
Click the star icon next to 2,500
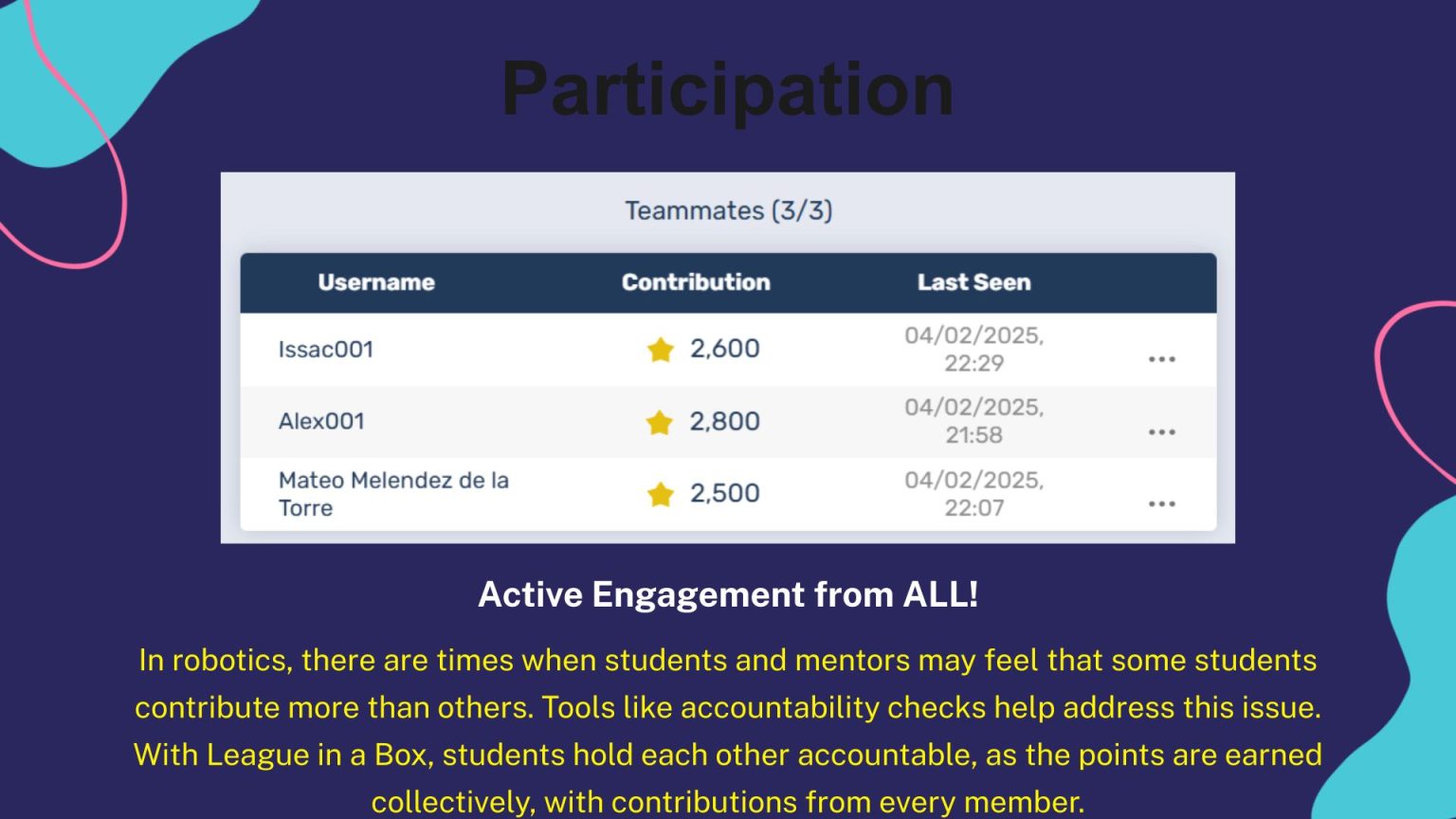pyautogui.click(x=660, y=494)
